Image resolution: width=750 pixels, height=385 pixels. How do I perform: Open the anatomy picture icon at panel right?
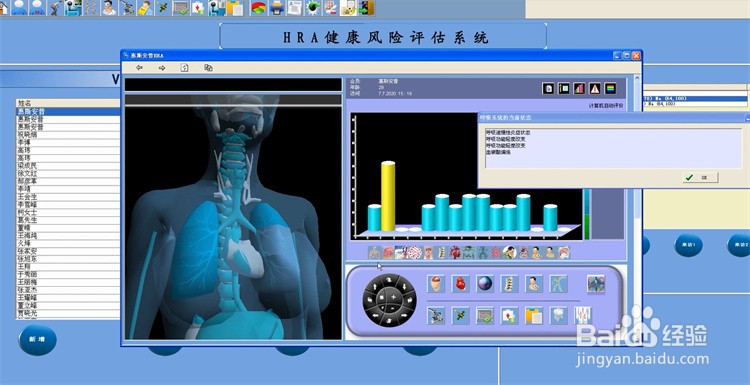(x=596, y=284)
